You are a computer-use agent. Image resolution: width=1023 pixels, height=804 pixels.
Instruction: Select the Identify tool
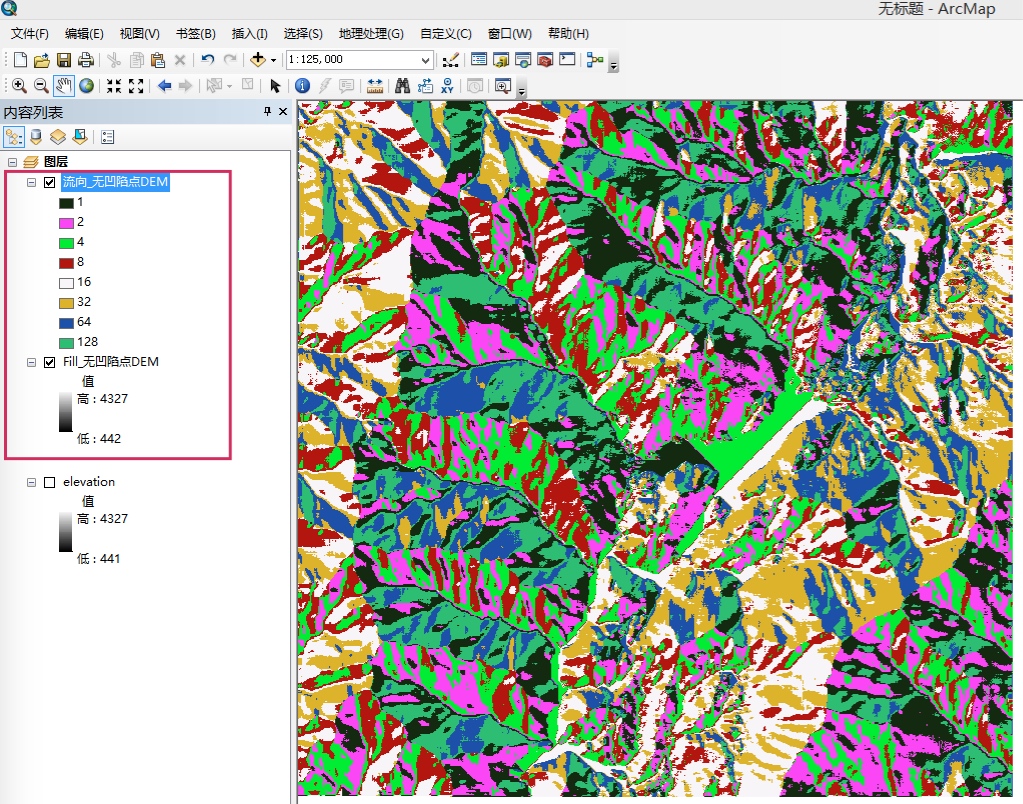(302, 86)
